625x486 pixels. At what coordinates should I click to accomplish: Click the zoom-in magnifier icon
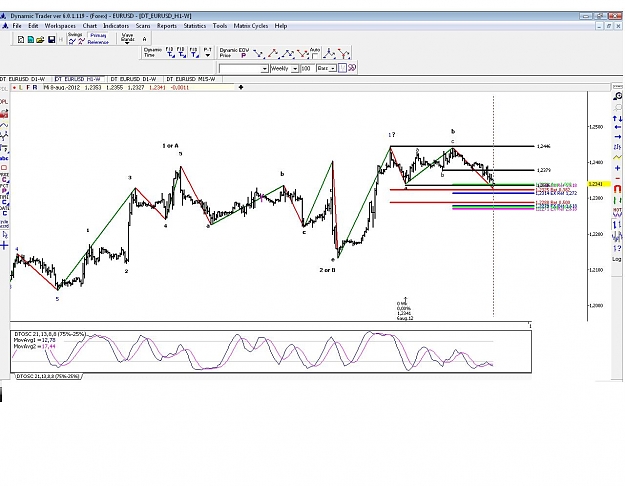click(617, 96)
